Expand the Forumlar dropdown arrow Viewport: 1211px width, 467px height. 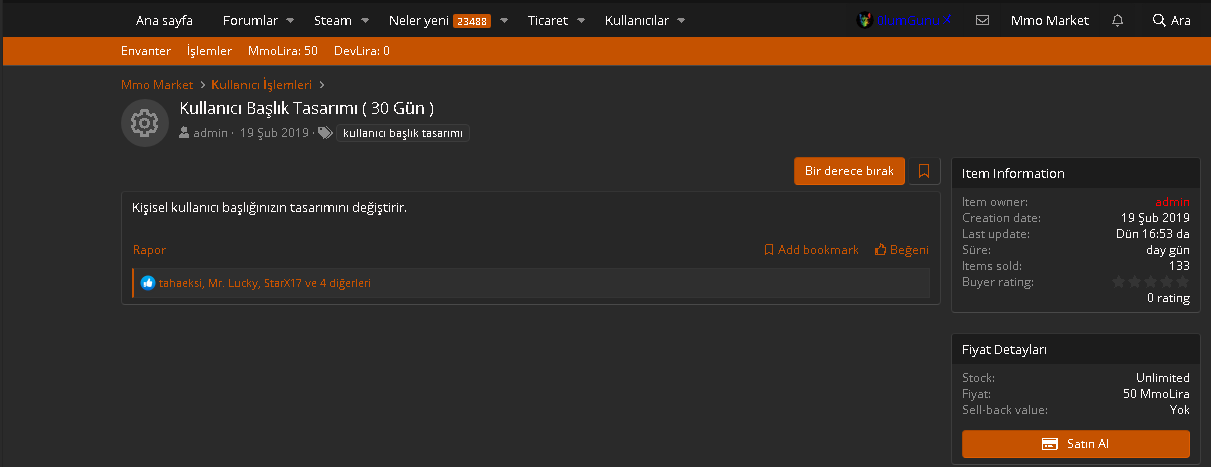click(290, 20)
